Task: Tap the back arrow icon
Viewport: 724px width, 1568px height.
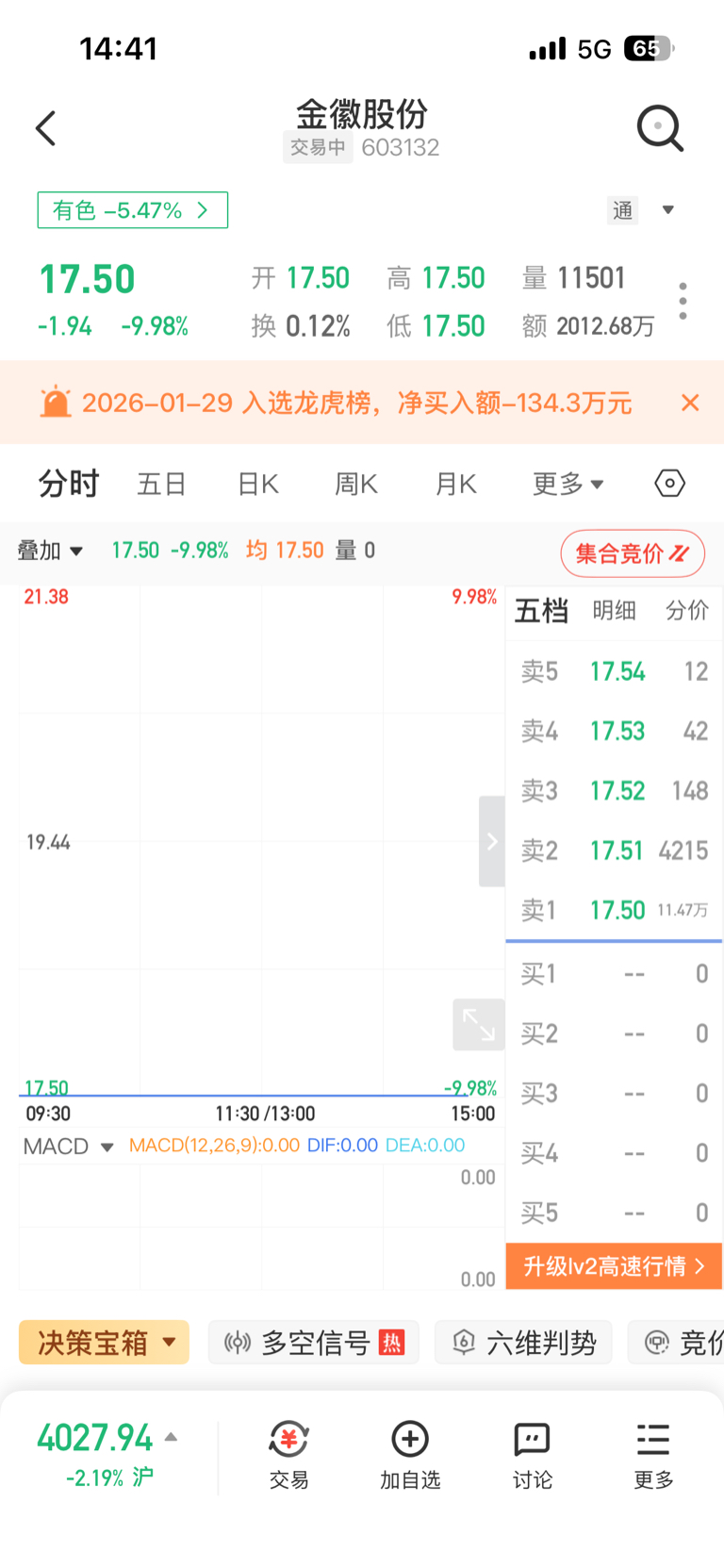Action: pos(45,129)
